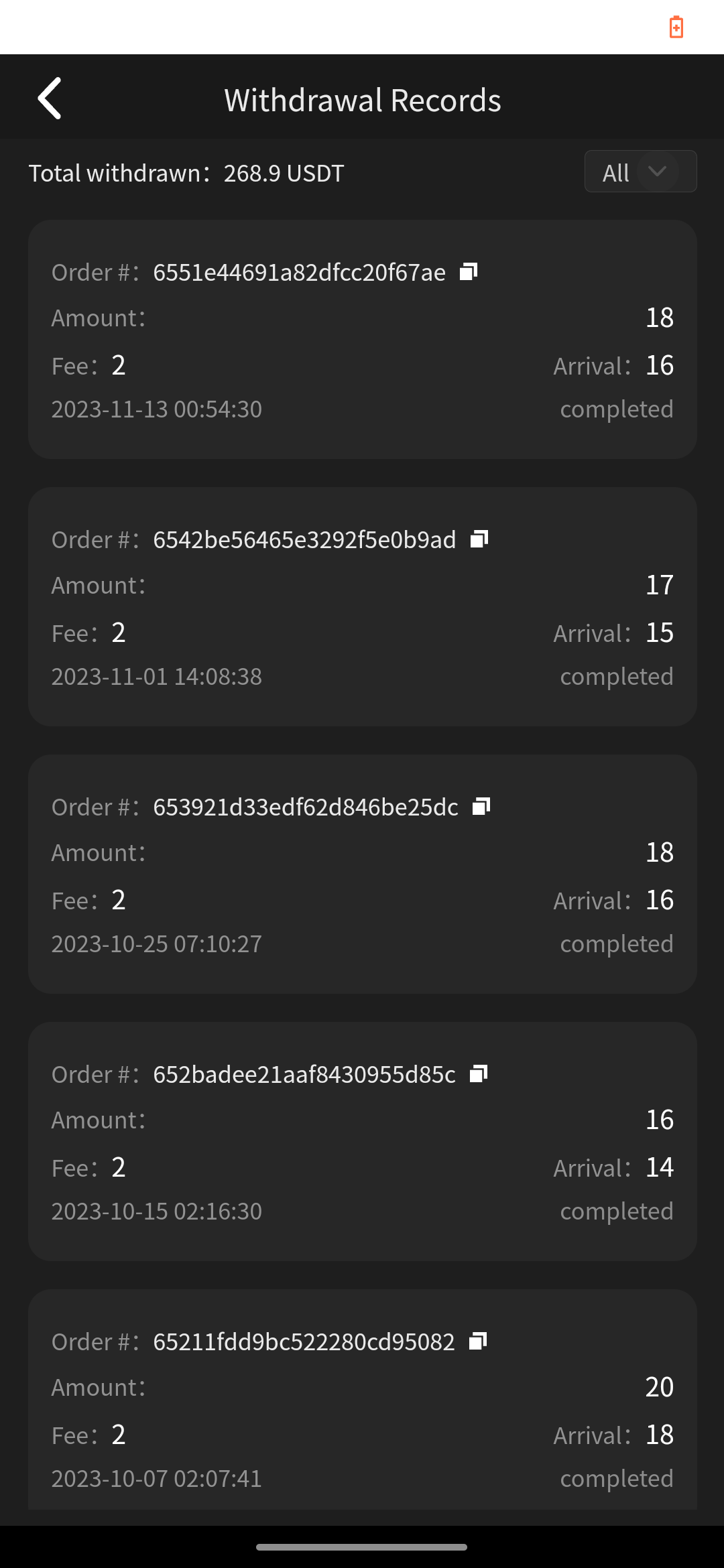Click the chevron arrow beside All

pos(658,172)
